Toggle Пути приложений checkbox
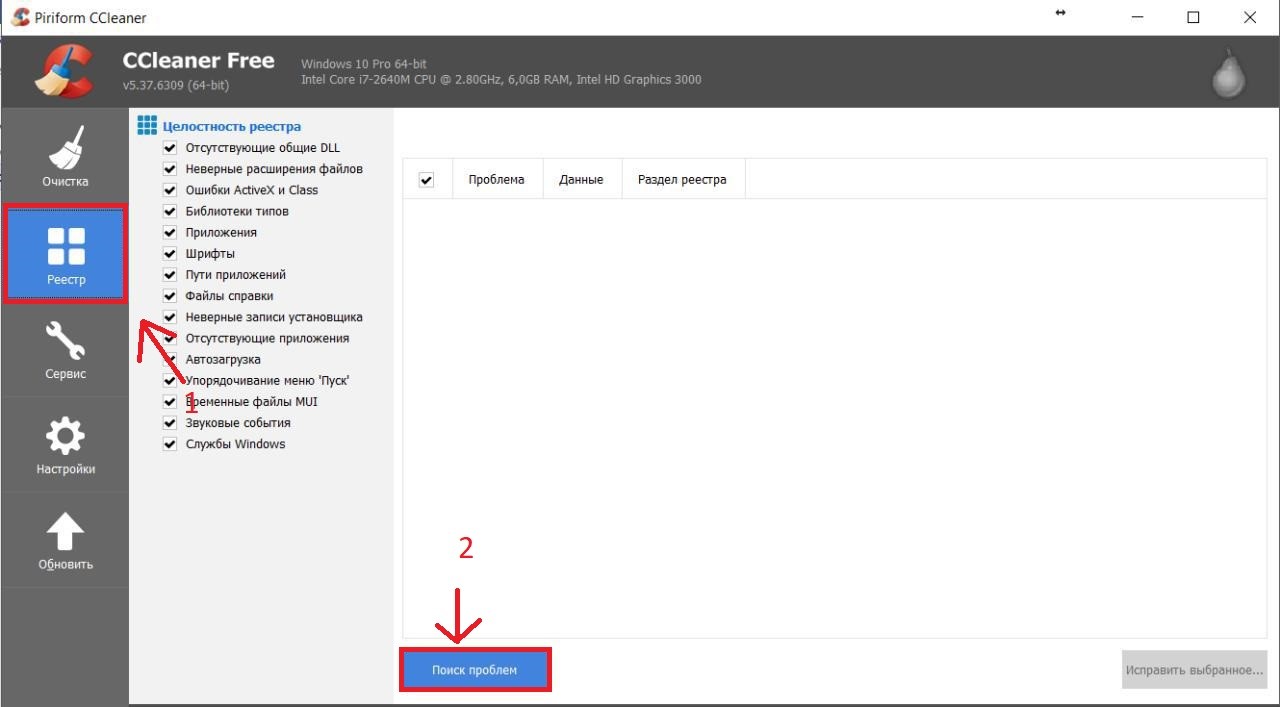This screenshot has width=1280, height=707. coord(170,275)
